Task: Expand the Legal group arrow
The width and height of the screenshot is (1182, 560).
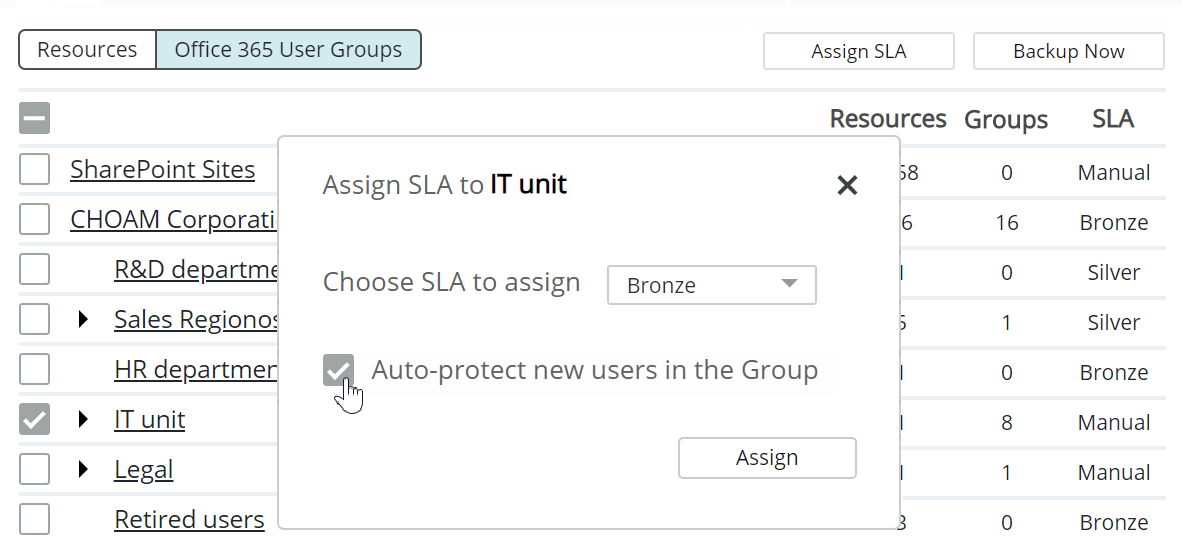Action: [x=84, y=470]
